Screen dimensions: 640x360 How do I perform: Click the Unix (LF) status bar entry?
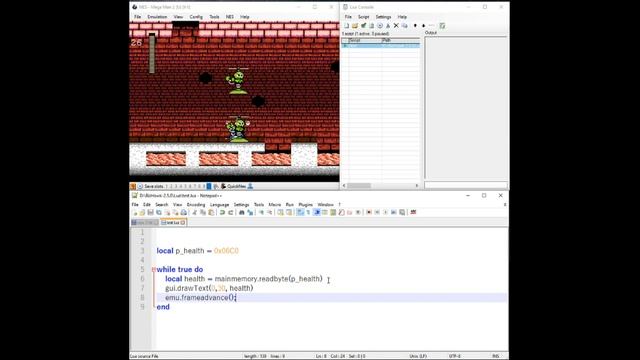(418, 356)
